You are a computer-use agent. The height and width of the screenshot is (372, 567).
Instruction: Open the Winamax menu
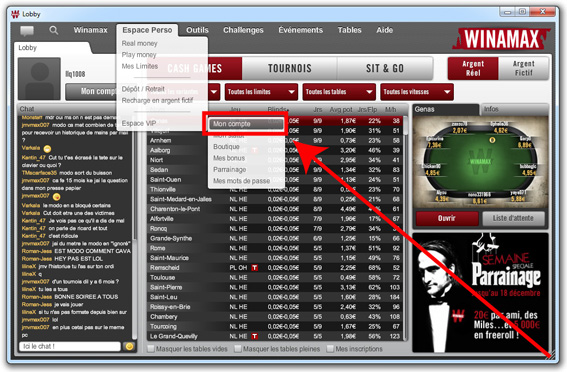[x=90, y=30]
